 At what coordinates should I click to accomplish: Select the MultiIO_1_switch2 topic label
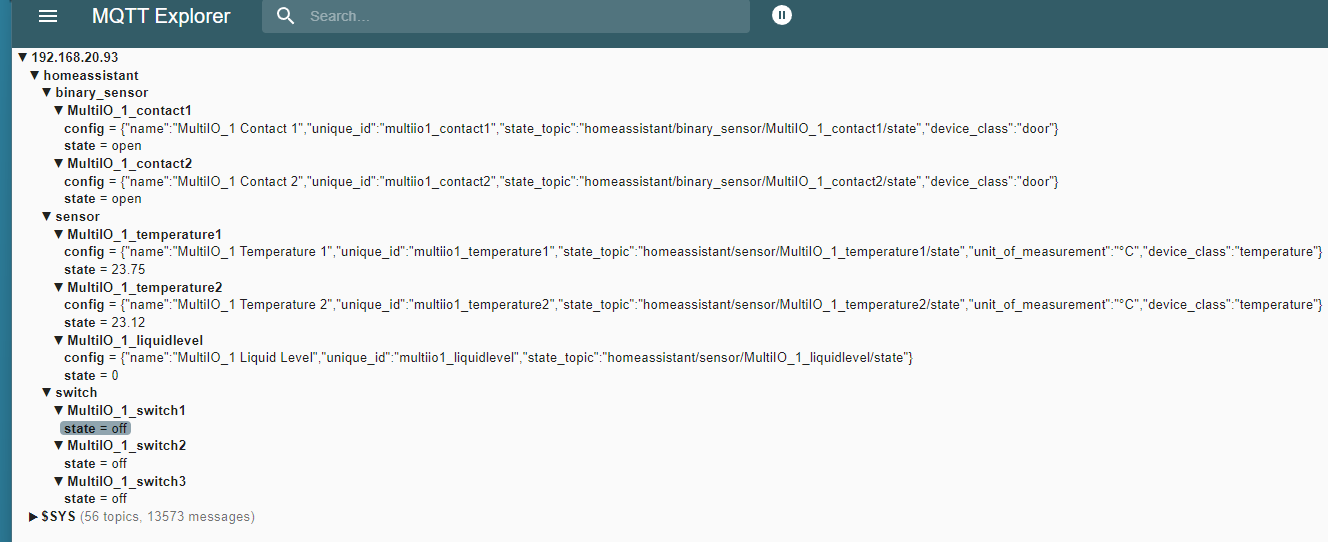tap(126, 445)
